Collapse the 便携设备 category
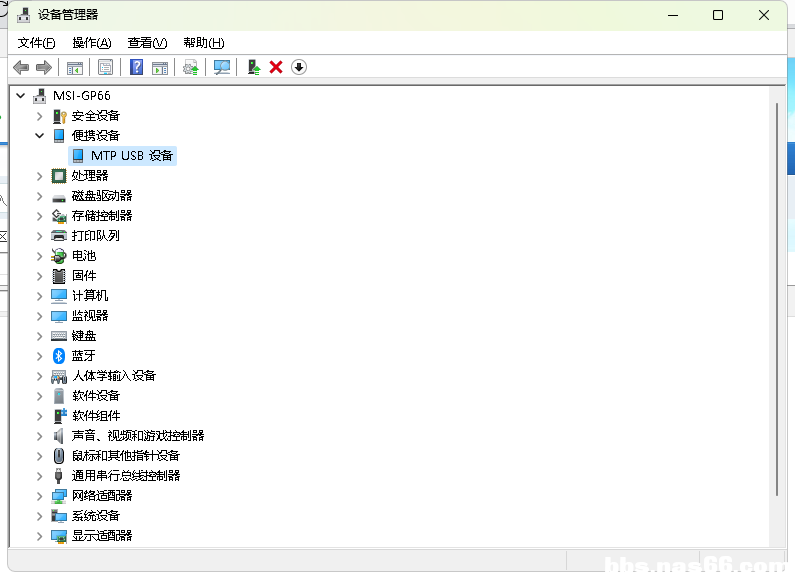 [x=40, y=136]
